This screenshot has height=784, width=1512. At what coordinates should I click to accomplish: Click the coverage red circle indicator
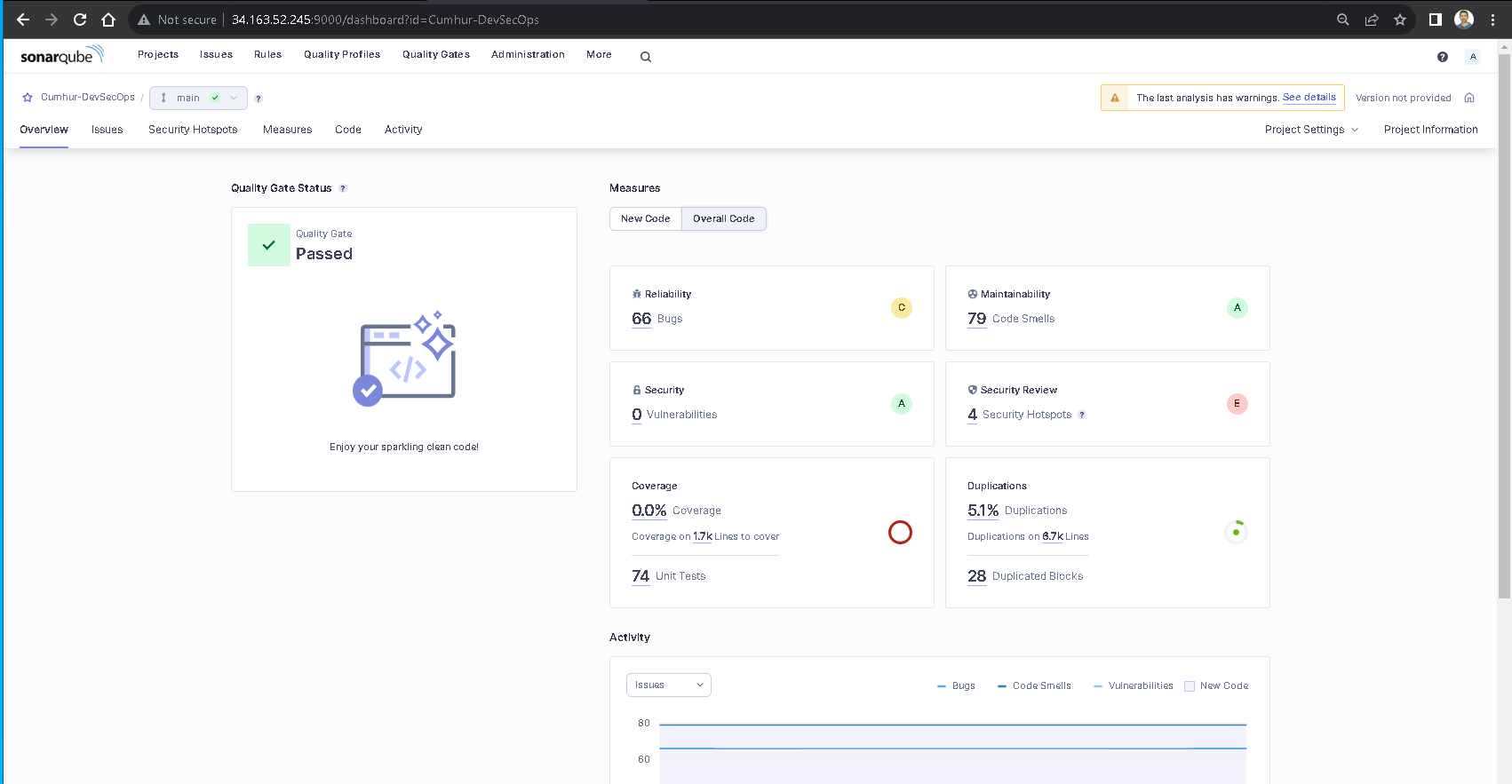(900, 532)
